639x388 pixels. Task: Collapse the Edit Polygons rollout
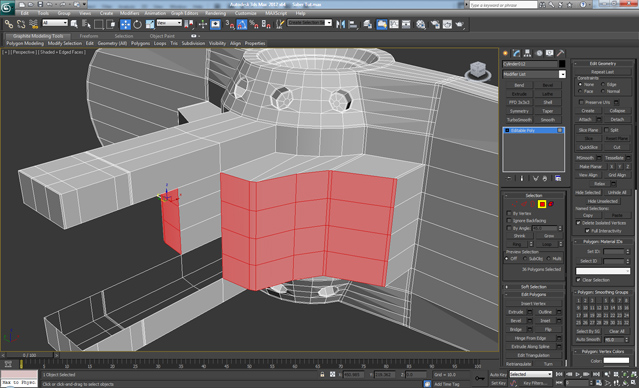534,295
